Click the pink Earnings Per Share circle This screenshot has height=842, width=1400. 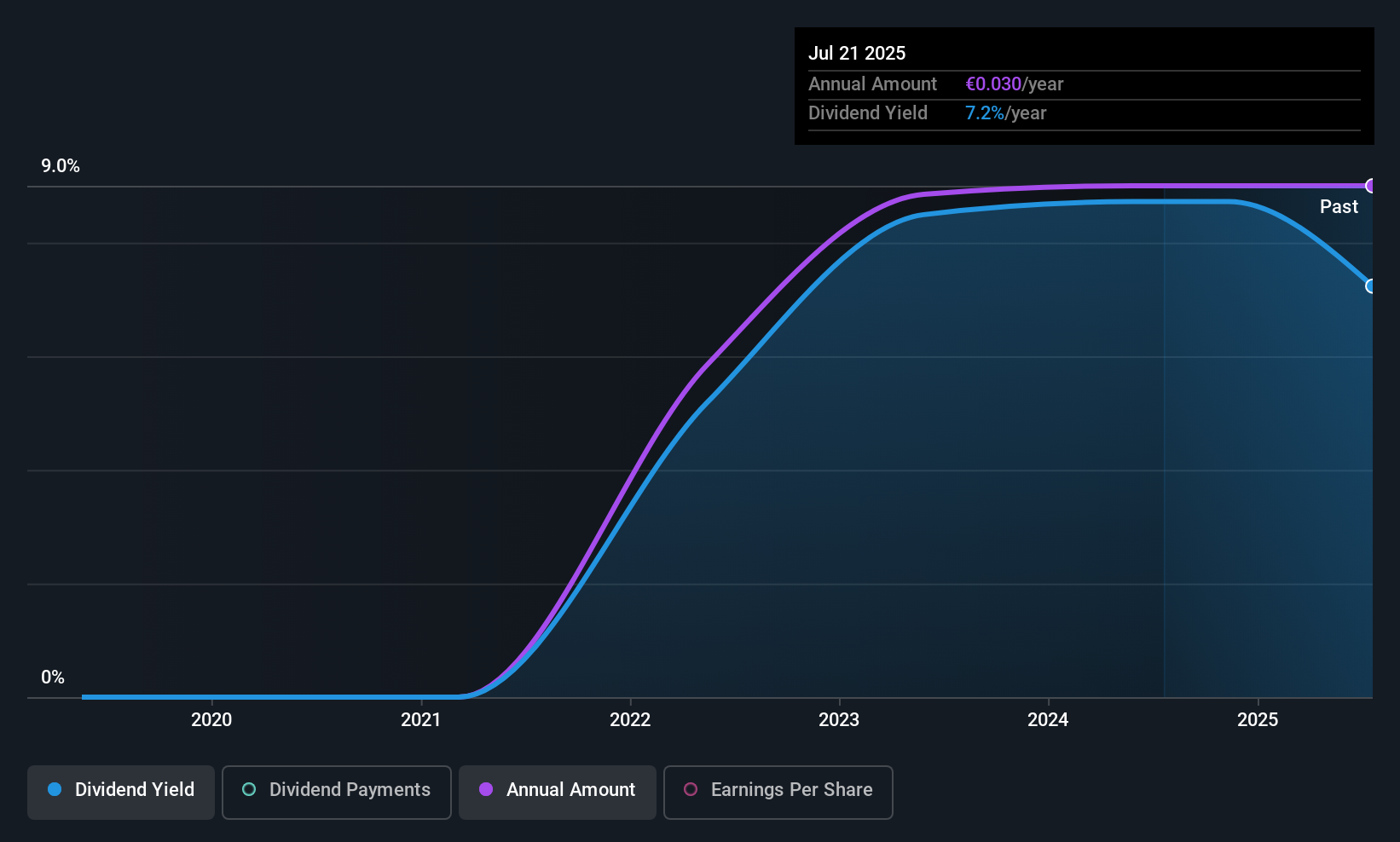[x=691, y=789]
